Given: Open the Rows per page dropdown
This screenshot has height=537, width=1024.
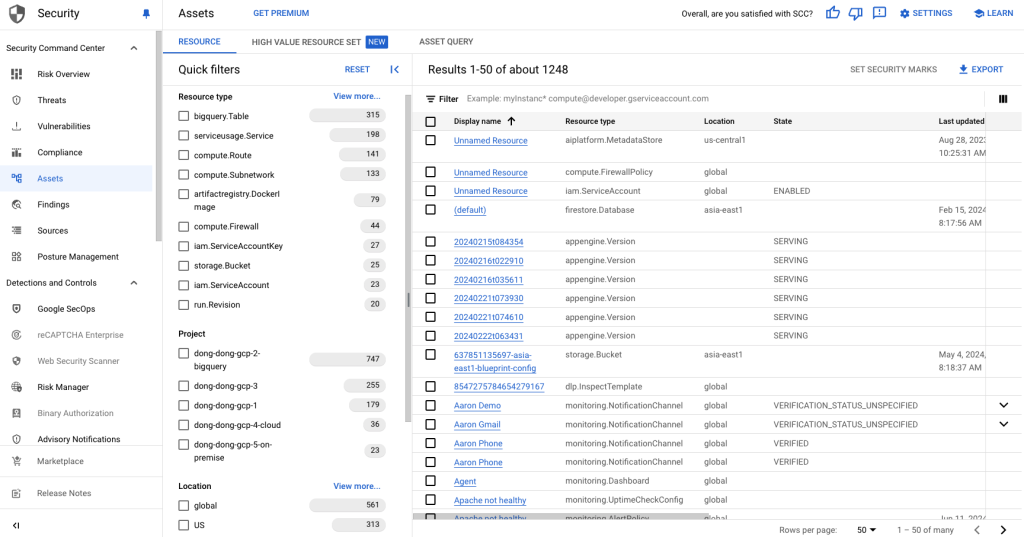Looking at the screenshot, I should [x=867, y=530].
